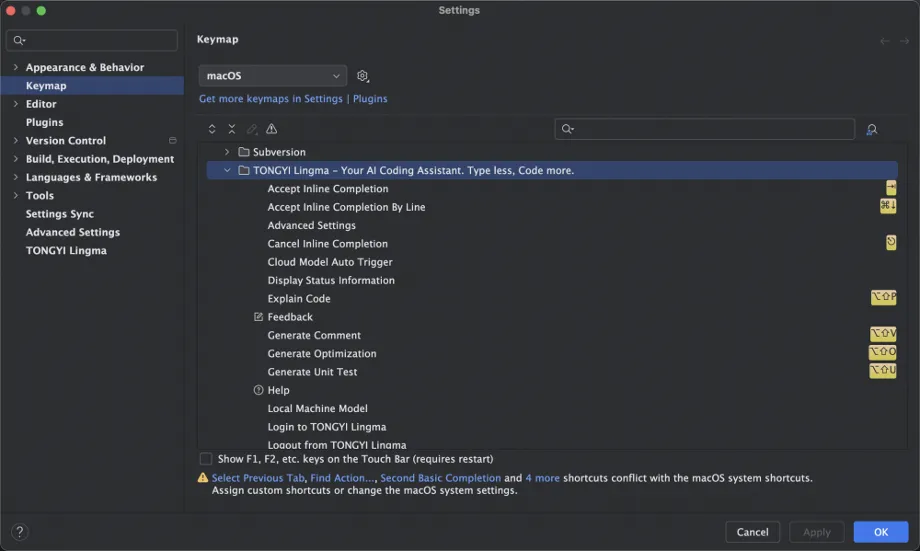Select the Generate Unit Test action
Image resolution: width=920 pixels, height=552 pixels.
(312, 372)
